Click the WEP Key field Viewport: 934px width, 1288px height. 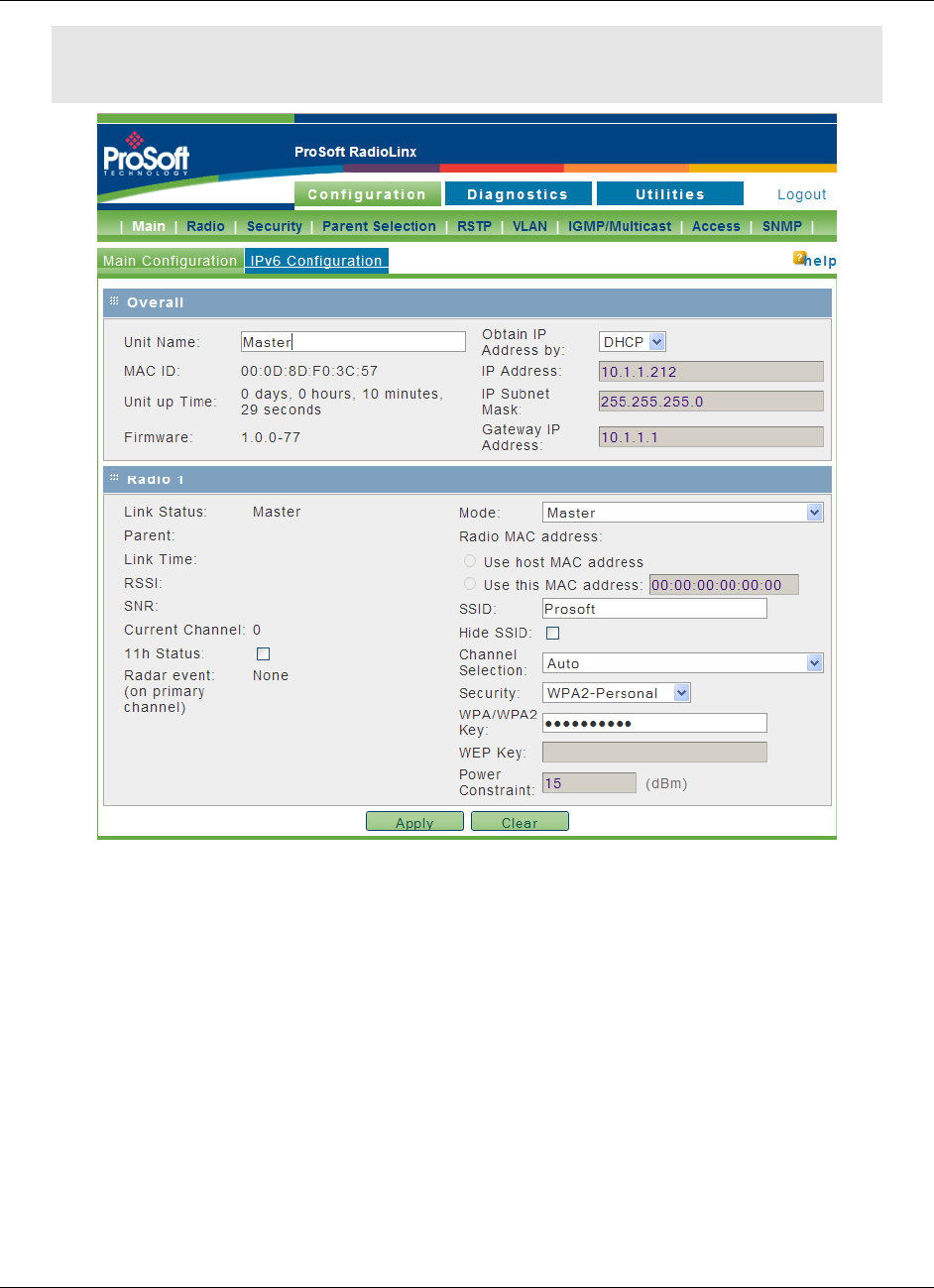(x=654, y=753)
